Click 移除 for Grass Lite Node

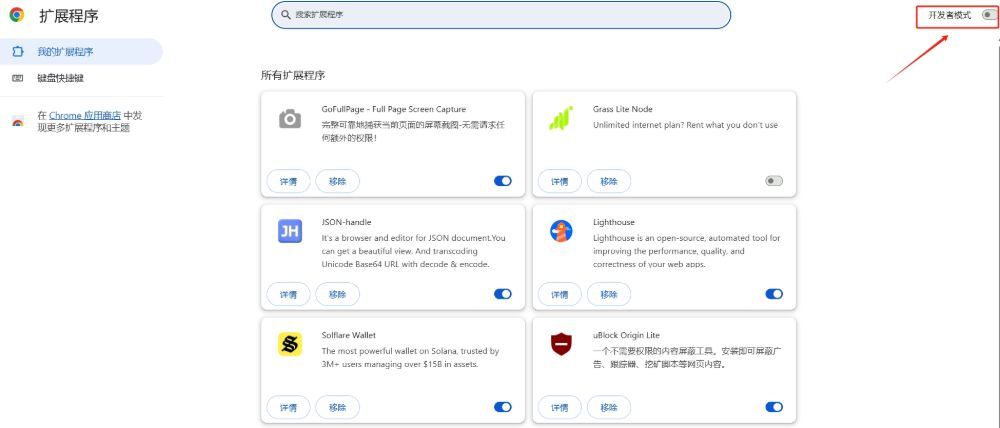[608, 181]
